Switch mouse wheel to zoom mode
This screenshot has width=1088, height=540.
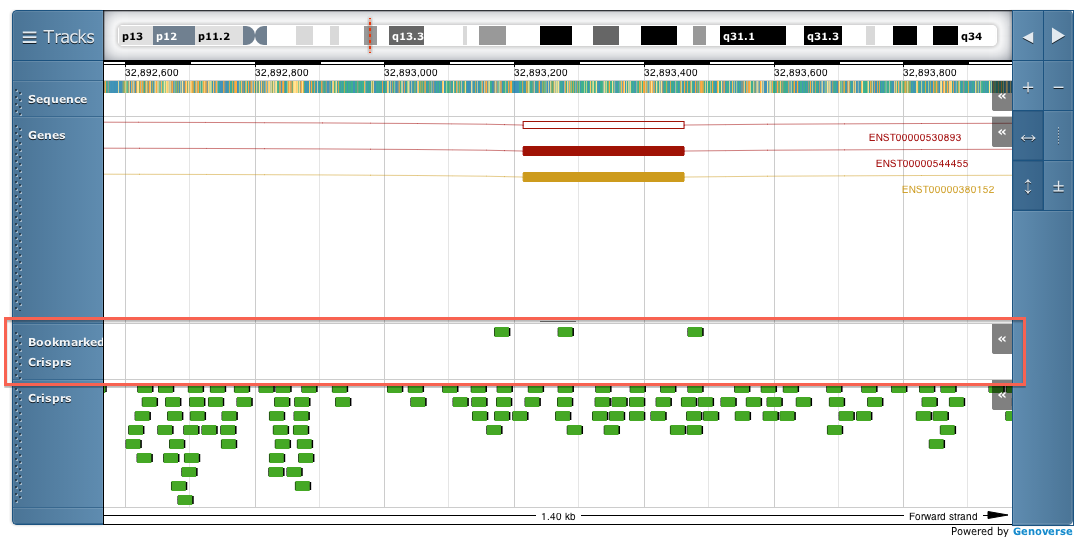pos(1059,186)
